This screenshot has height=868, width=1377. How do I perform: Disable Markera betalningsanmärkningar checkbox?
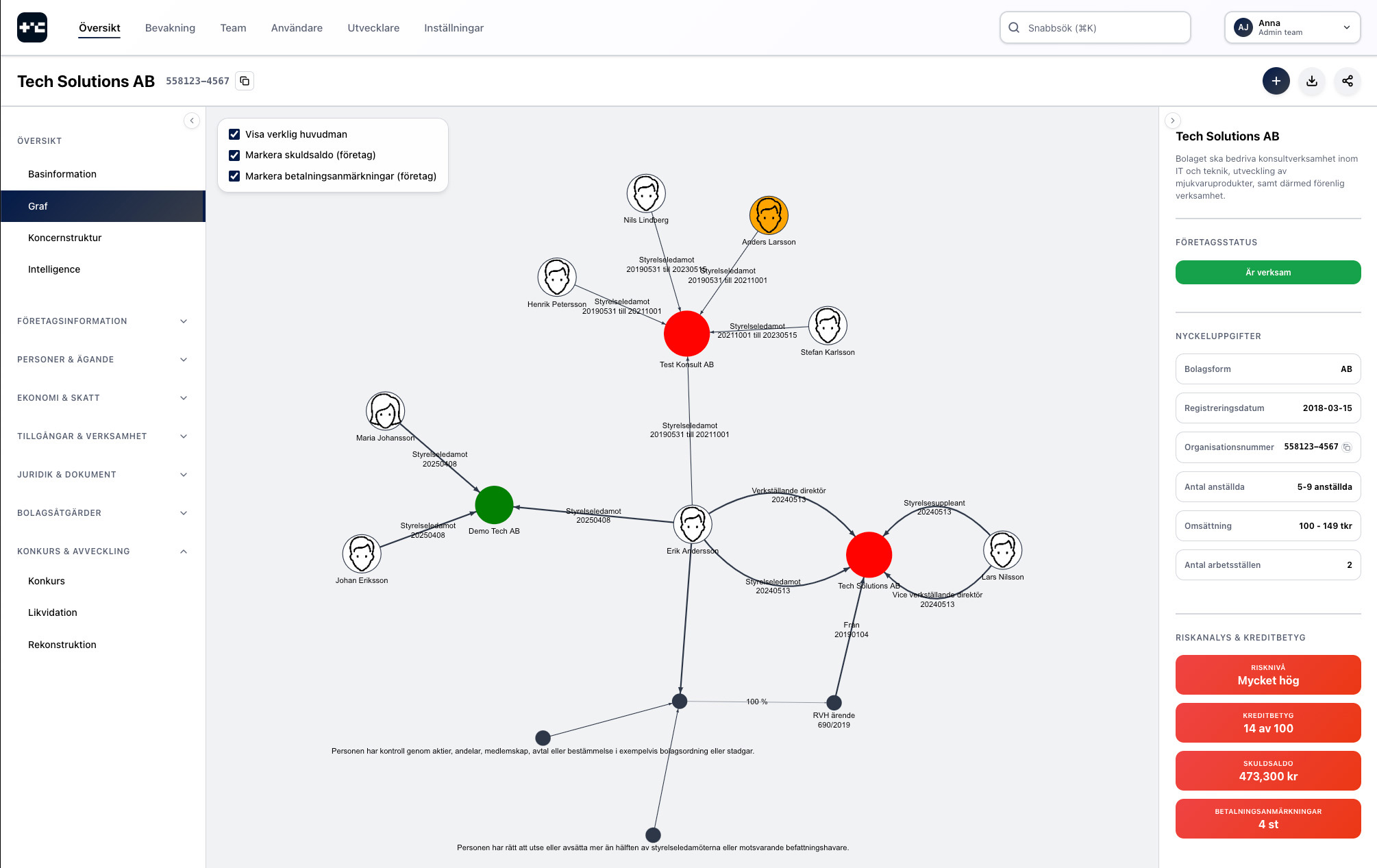(x=234, y=176)
